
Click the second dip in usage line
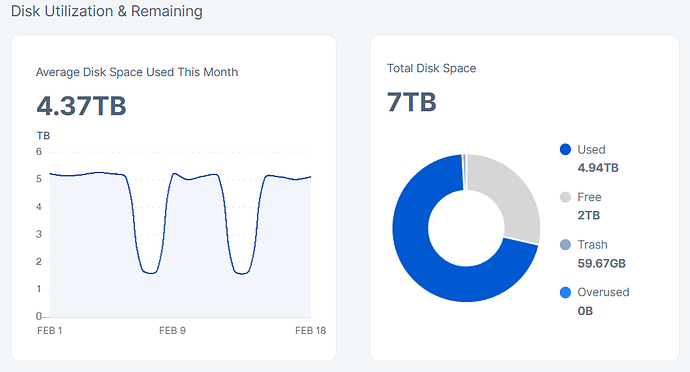coord(242,273)
